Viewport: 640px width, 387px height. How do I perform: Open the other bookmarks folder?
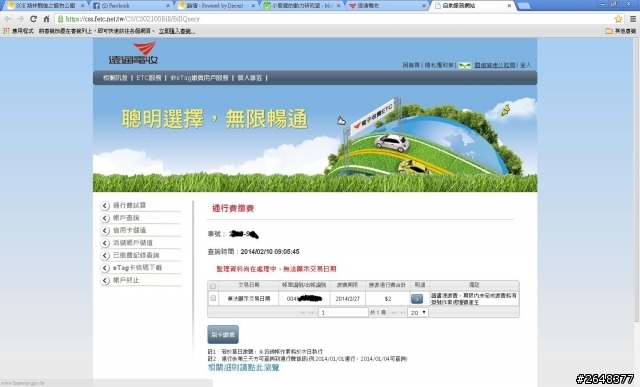[x=620, y=31]
